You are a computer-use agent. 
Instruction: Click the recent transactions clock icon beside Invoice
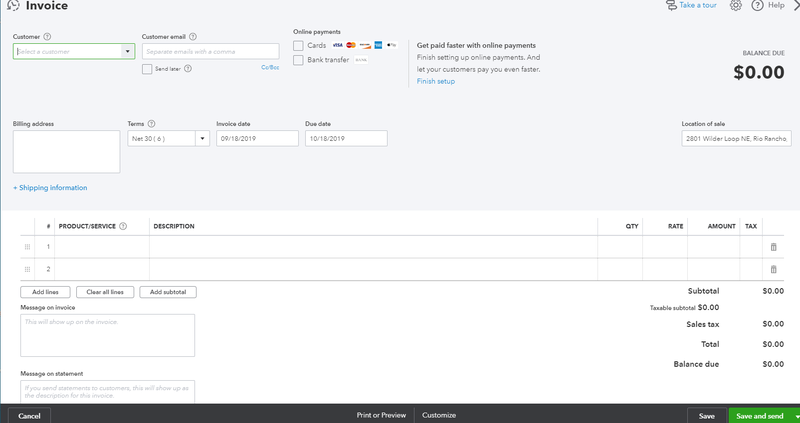(x=13, y=6)
